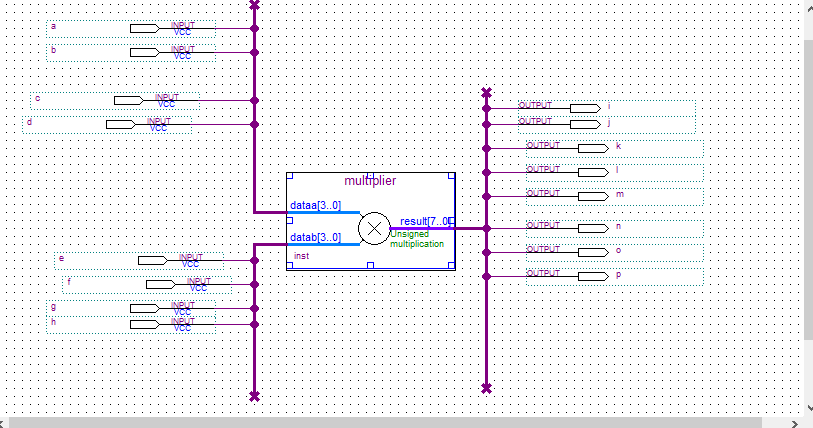Screen dimensions: 813x428
Task: Select input pin symbol for h
Action: tap(145, 324)
